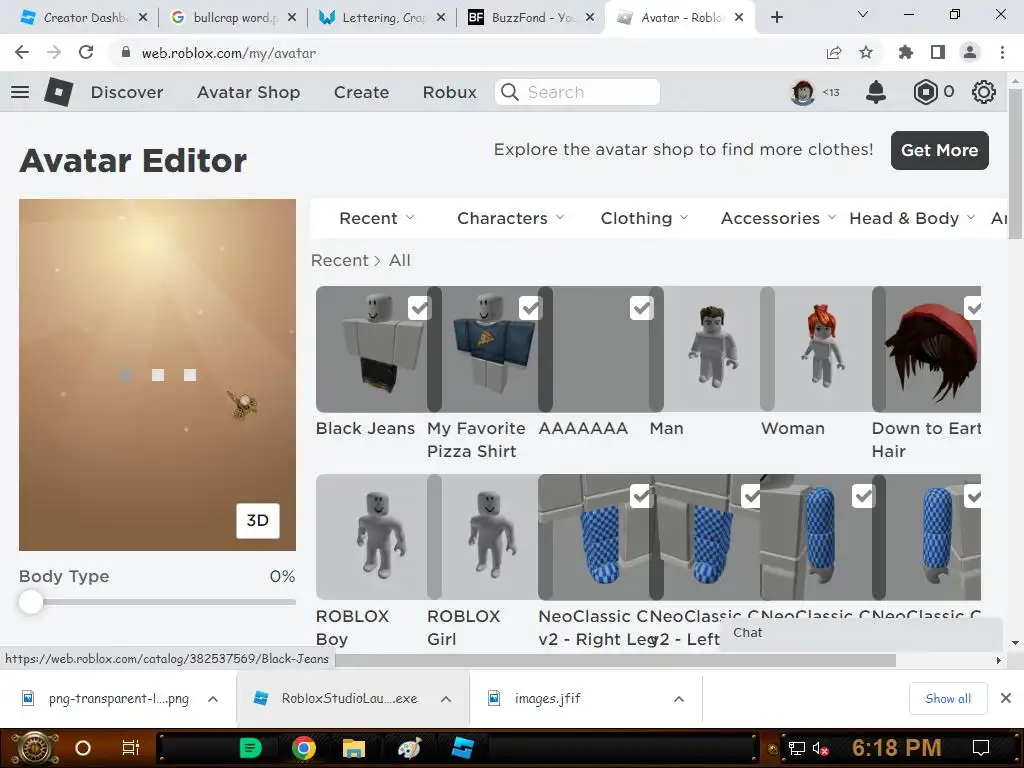Open Roblox Studio from the taskbar
Screen dimensions: 1024x768
pos(462,748)
